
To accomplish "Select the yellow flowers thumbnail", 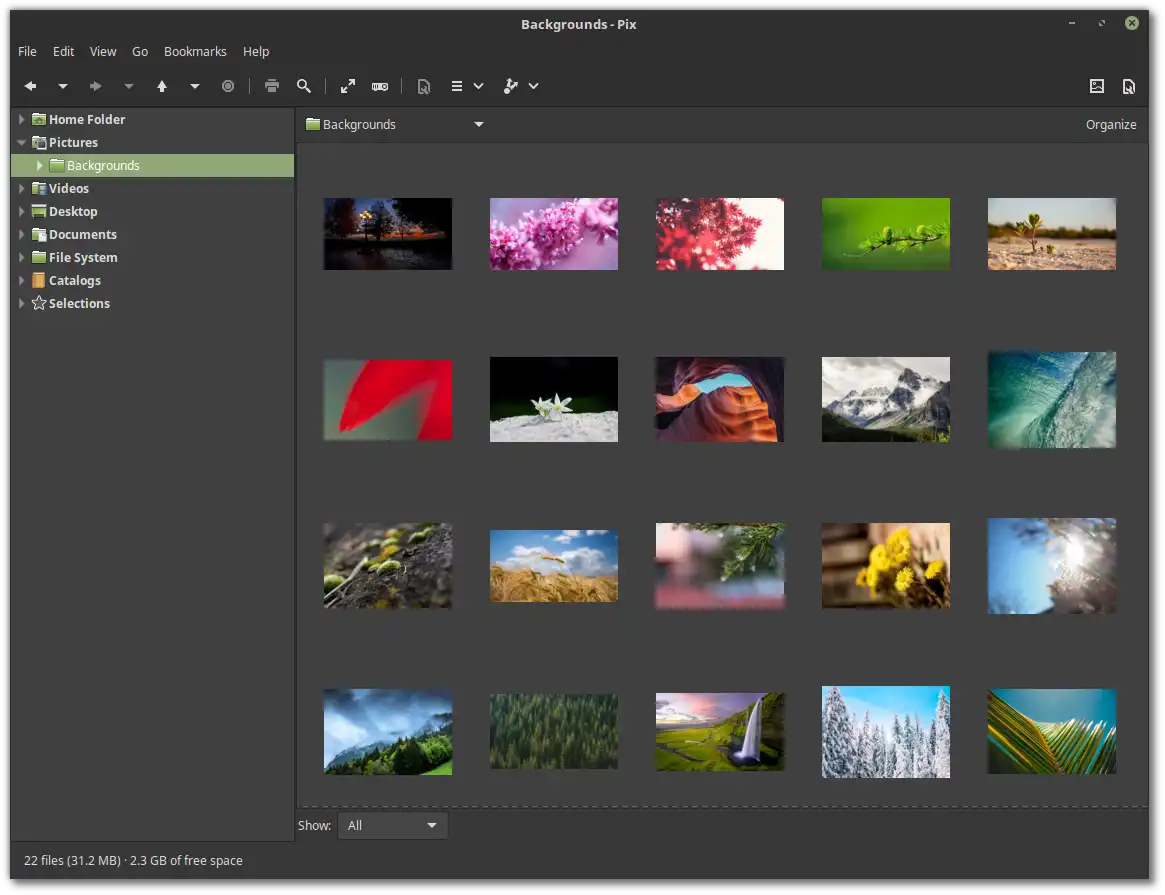I will 886,566.
